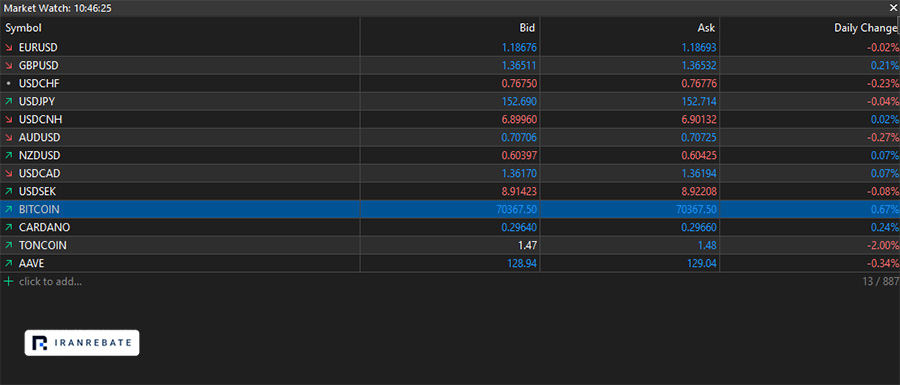Click the red down arrow beside USDCAD
The height and width of the screenshot is (385, 900).
coord(9,173)
